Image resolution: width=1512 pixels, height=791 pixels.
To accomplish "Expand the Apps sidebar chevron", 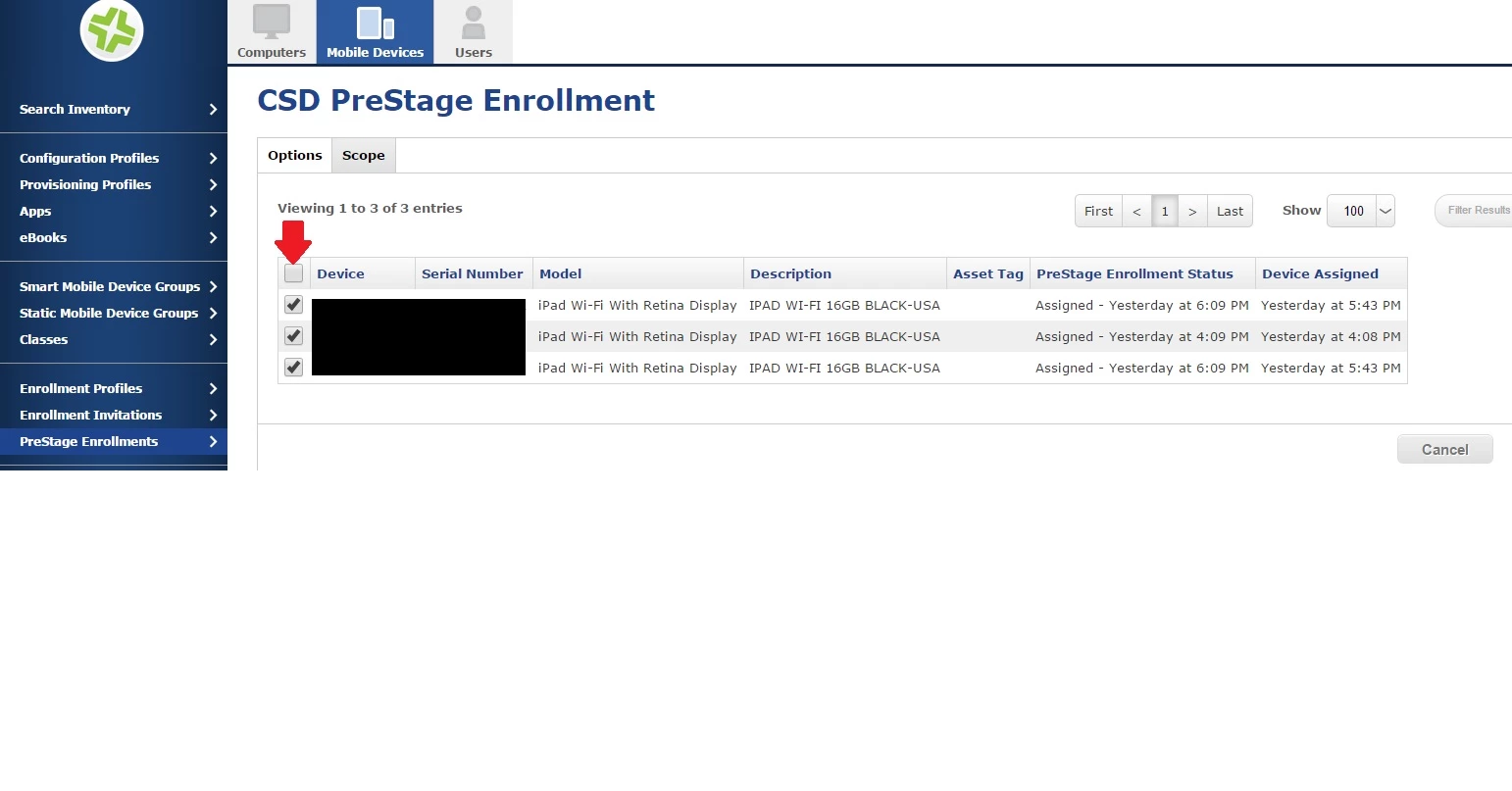I will 213,211.
